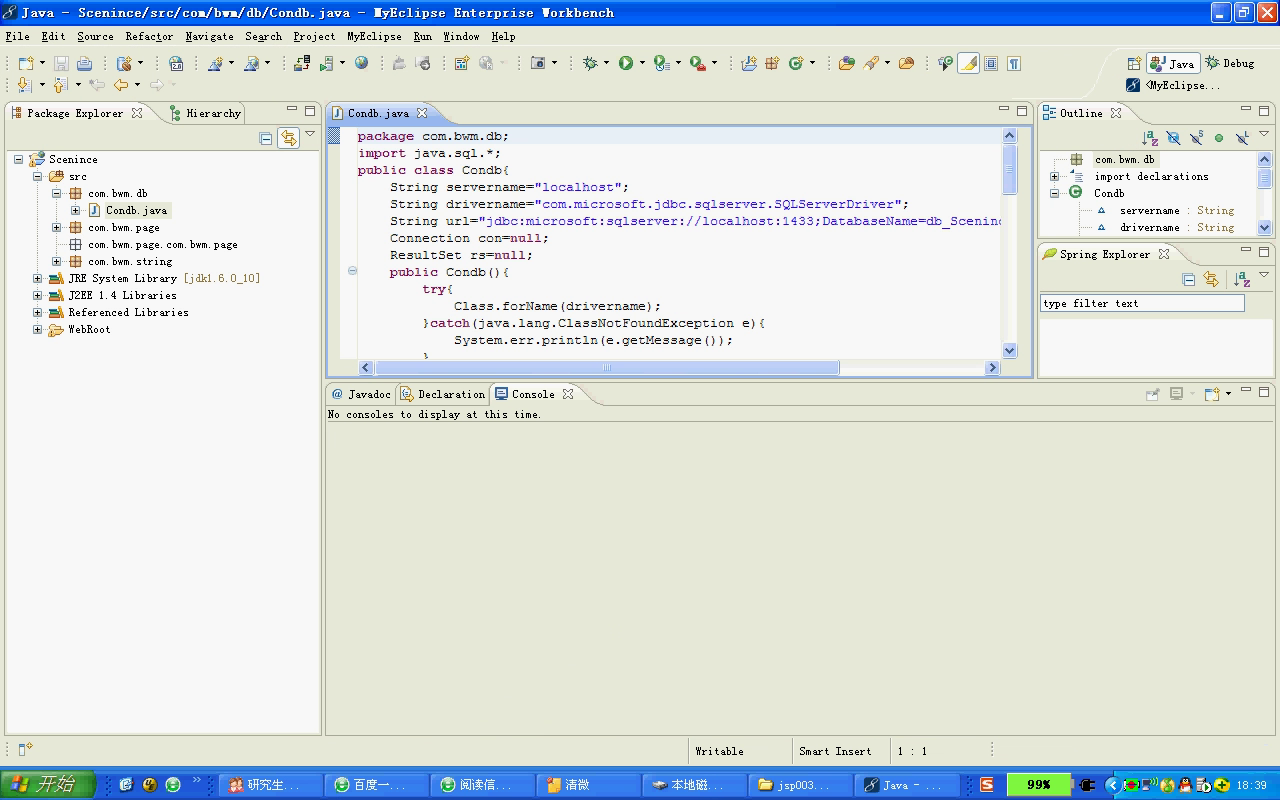1280x800 pixels.
Task: Toggle Hide Local Types in Outline
Action: (1242, 138)
